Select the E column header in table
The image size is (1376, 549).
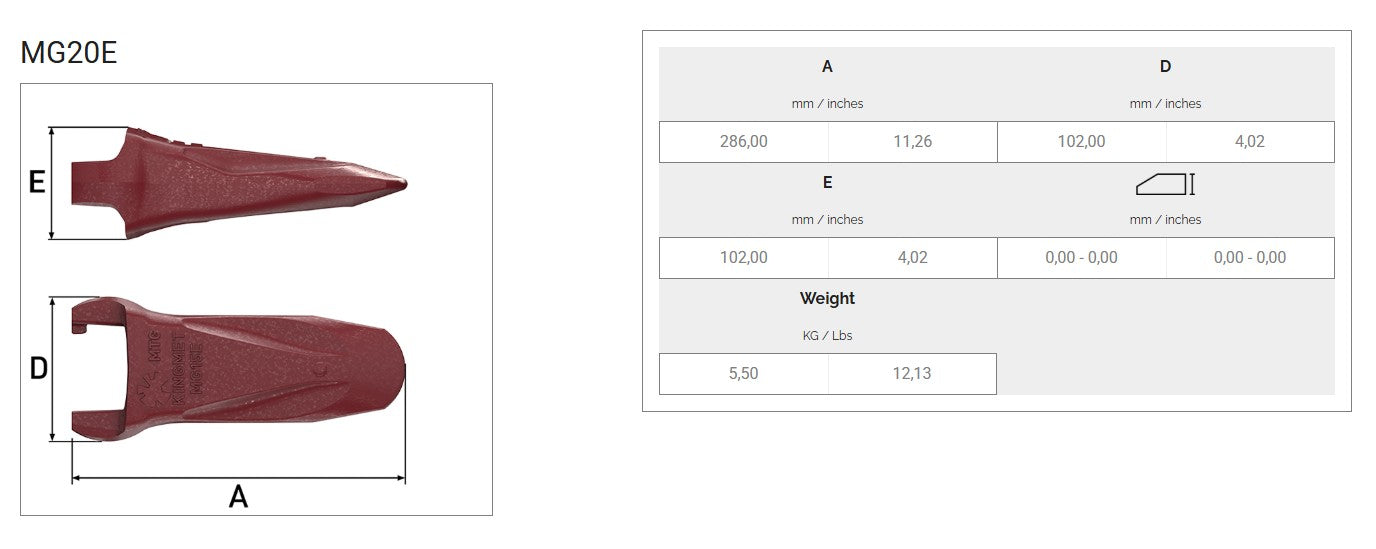click(827, 183)
